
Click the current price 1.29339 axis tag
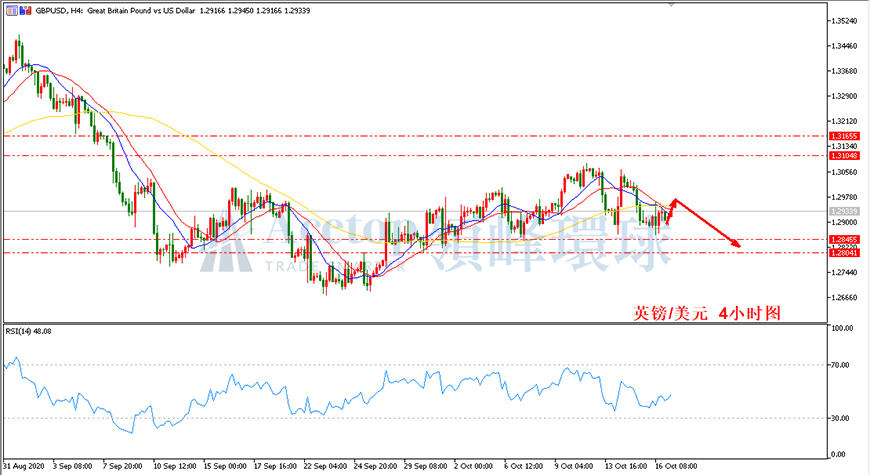pyautogui.click(x=844, y=211)
